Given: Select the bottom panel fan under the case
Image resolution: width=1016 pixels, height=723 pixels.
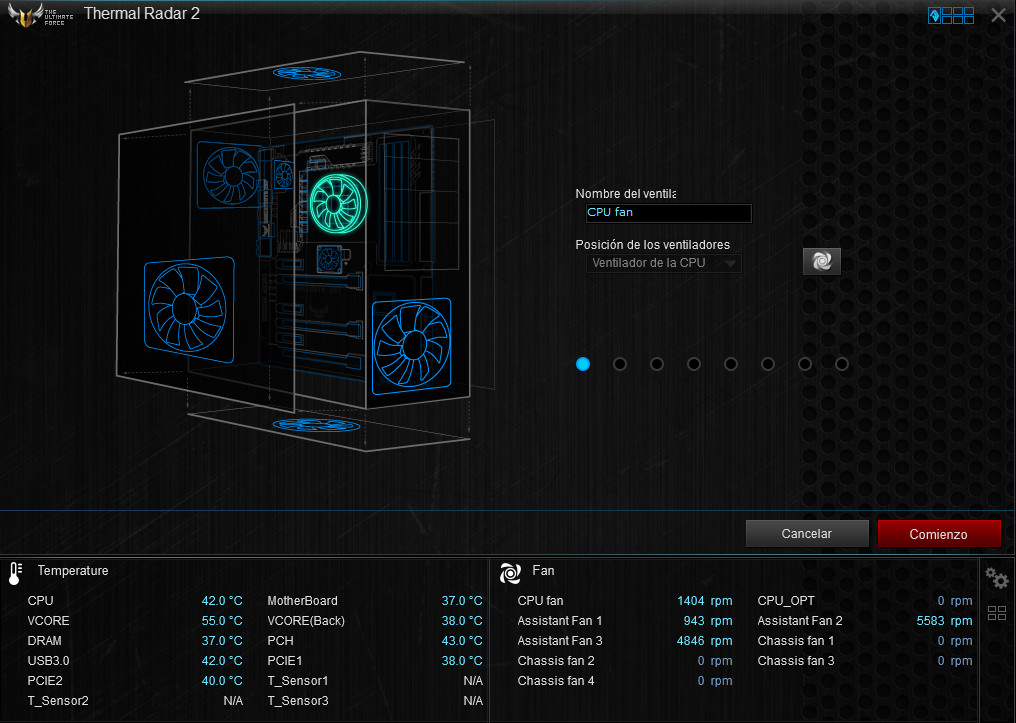Looking at the screenshot, I should pyautogui.click(x=316, y=426).
